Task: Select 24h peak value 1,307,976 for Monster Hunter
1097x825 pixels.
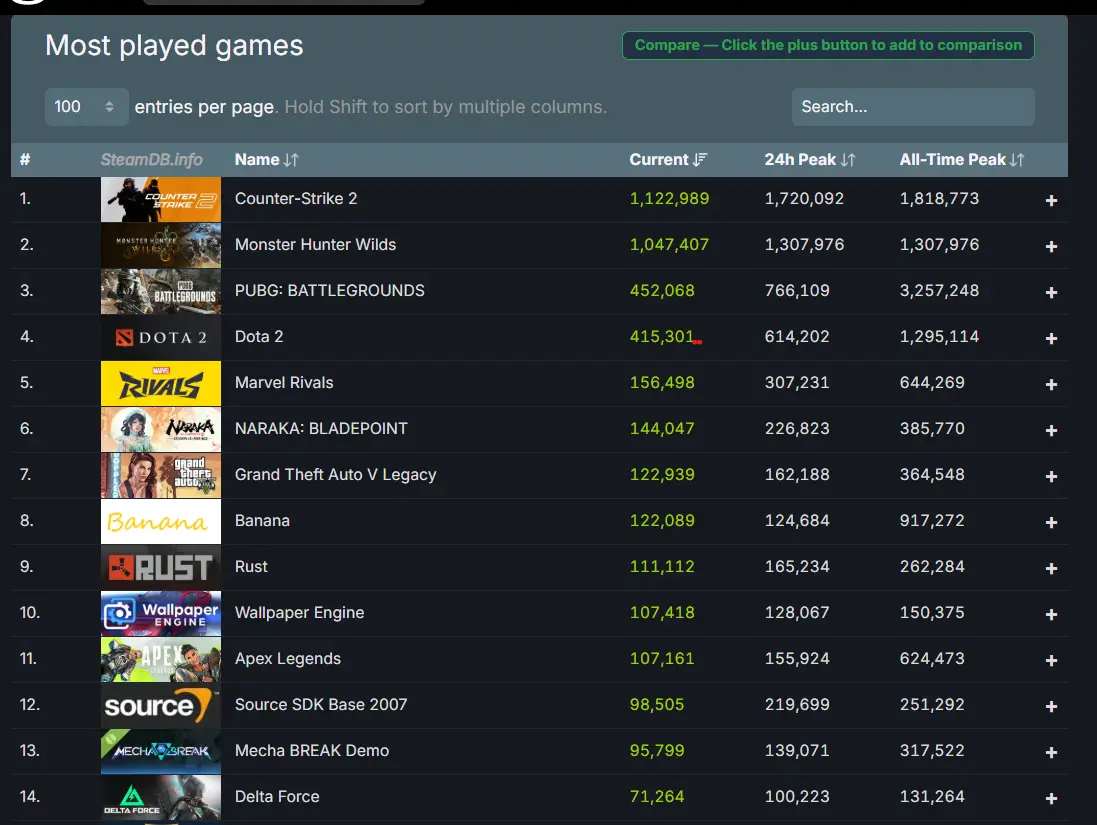Action: click(805, 245)
